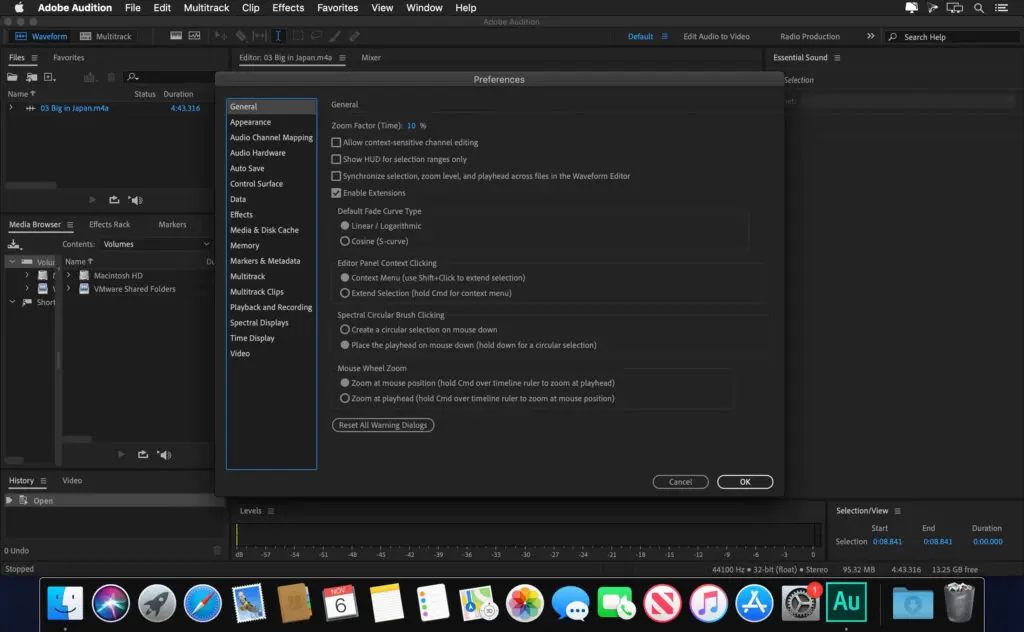Click the Open File folder icon in Files panel
The width and height of the screenshot is (1024, 632).
(14, 77)
